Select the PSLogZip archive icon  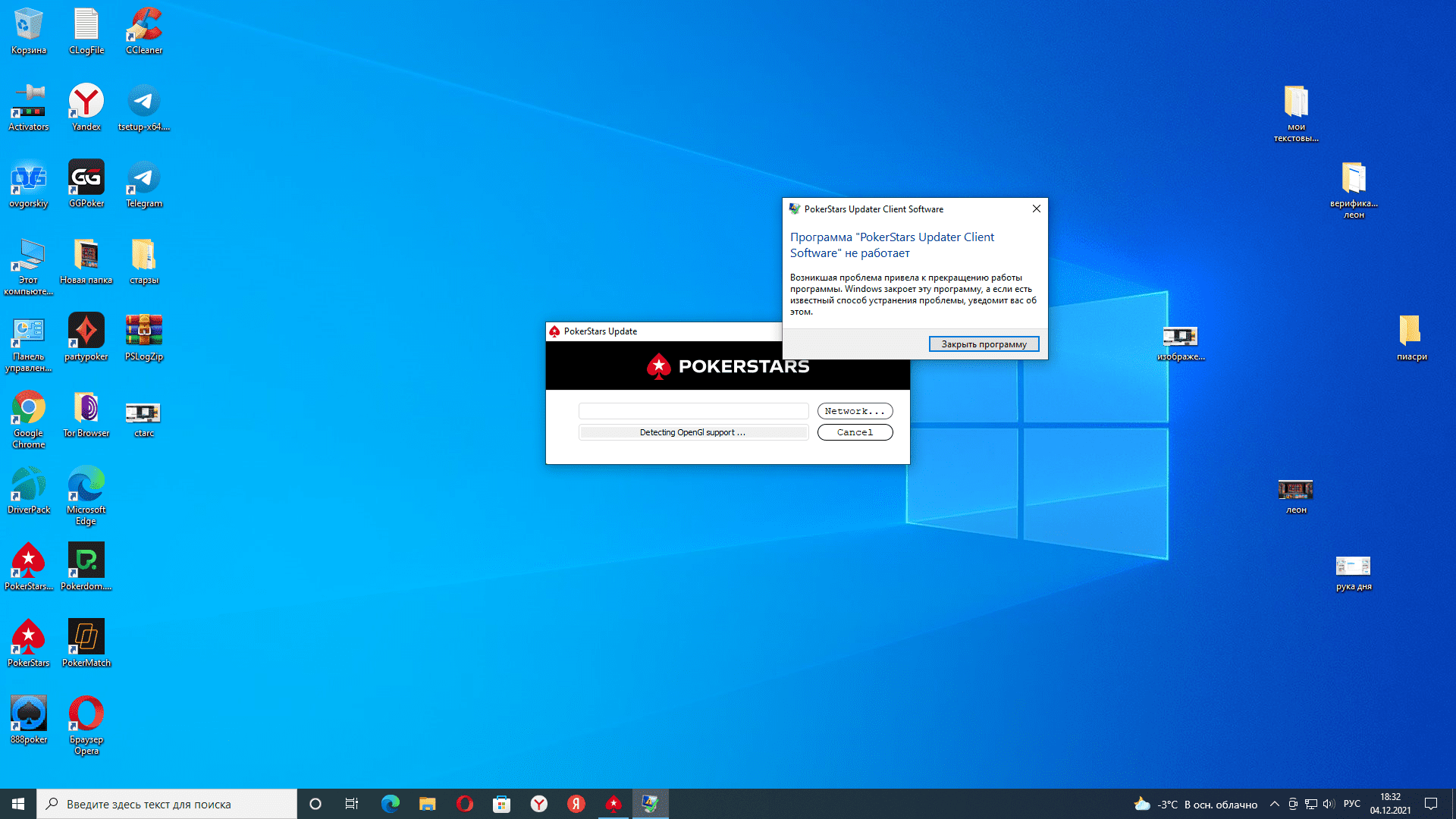coord(144,338)
